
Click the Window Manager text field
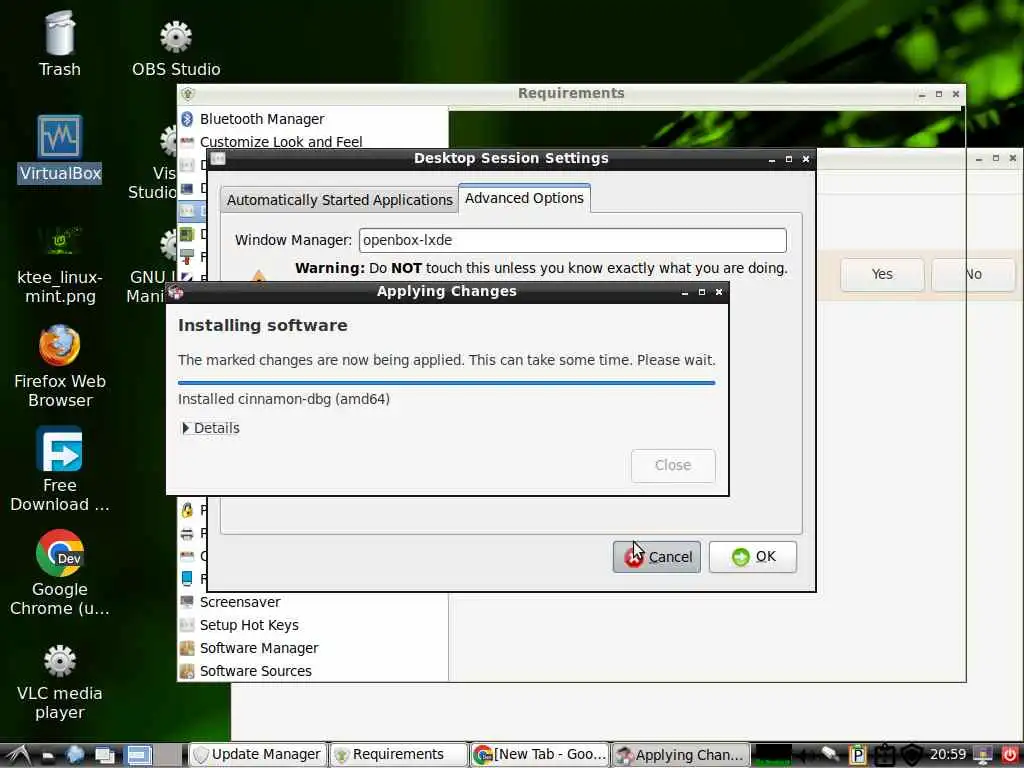(572, 240)
